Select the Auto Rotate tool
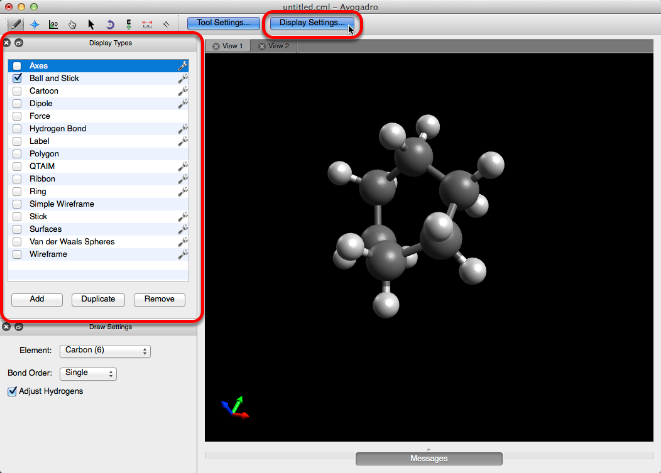 pyautogui.click(x=110, y=22)
